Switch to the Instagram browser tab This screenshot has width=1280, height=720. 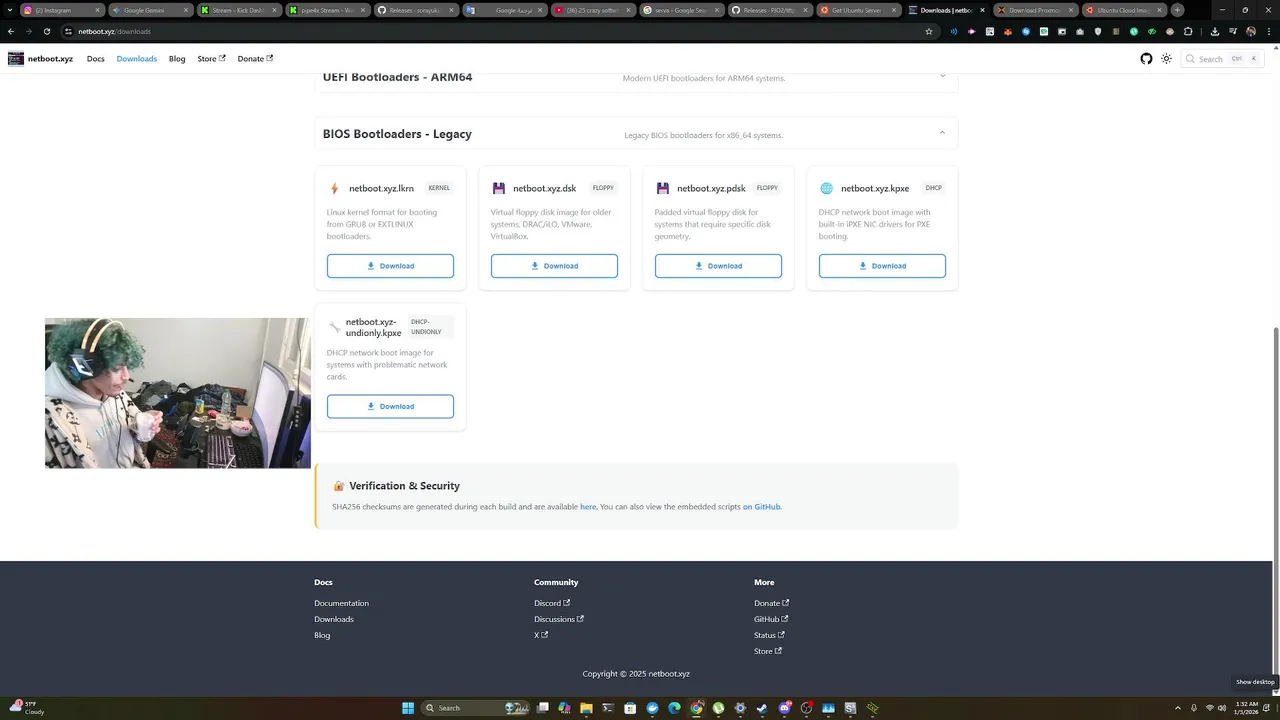(x=62, y=10)
